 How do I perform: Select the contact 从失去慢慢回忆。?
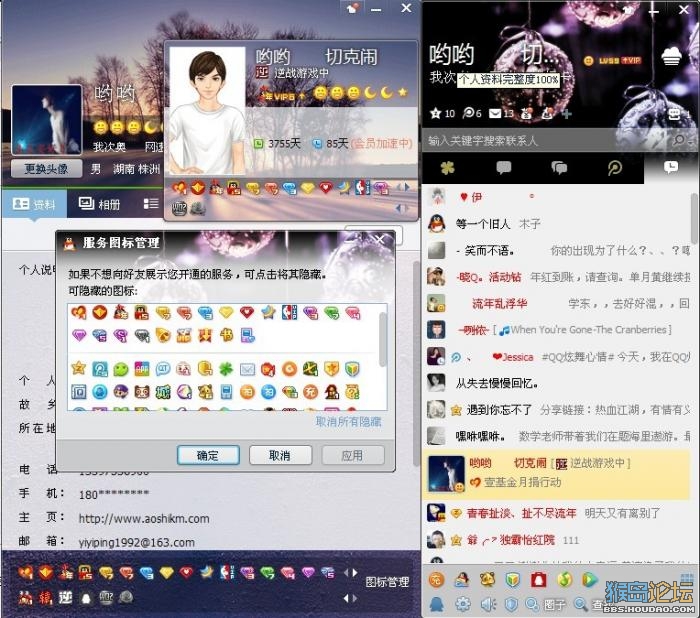(557, 383)
